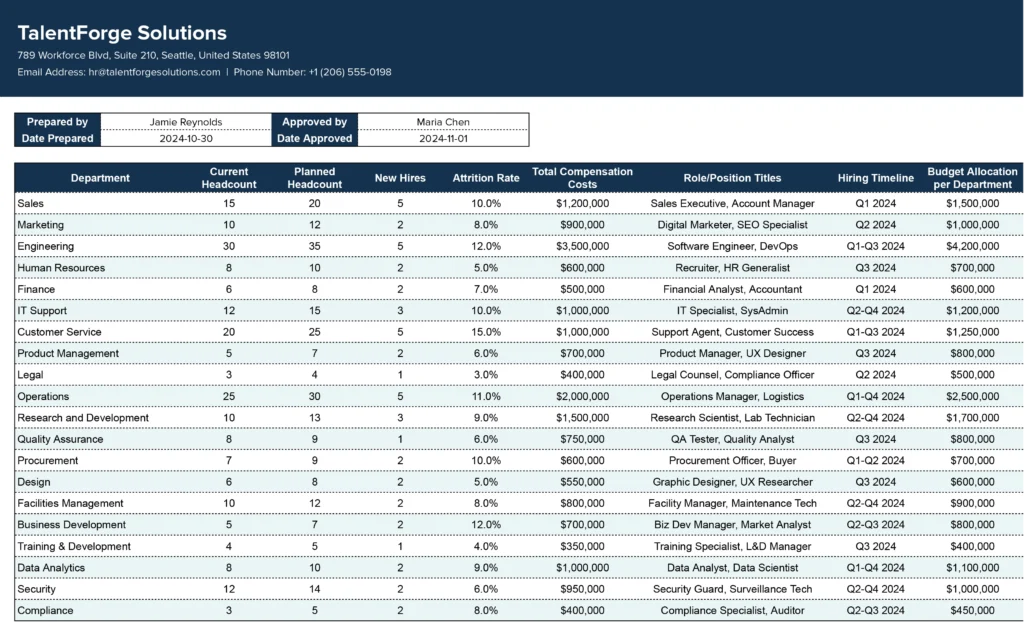
Task: Click the Operations department cell
Action: 100,397
